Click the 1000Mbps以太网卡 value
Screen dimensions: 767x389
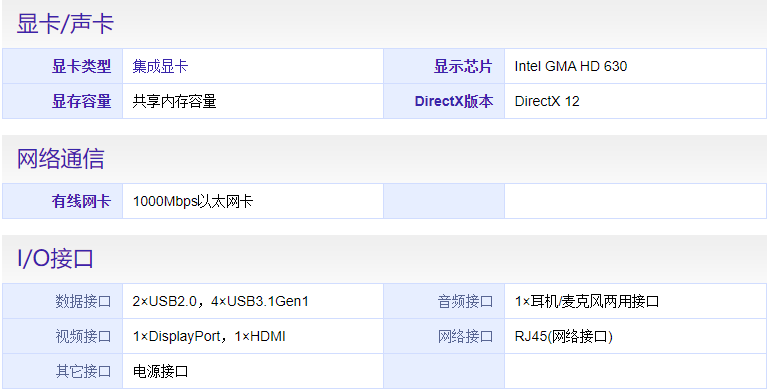pos(193,201)
